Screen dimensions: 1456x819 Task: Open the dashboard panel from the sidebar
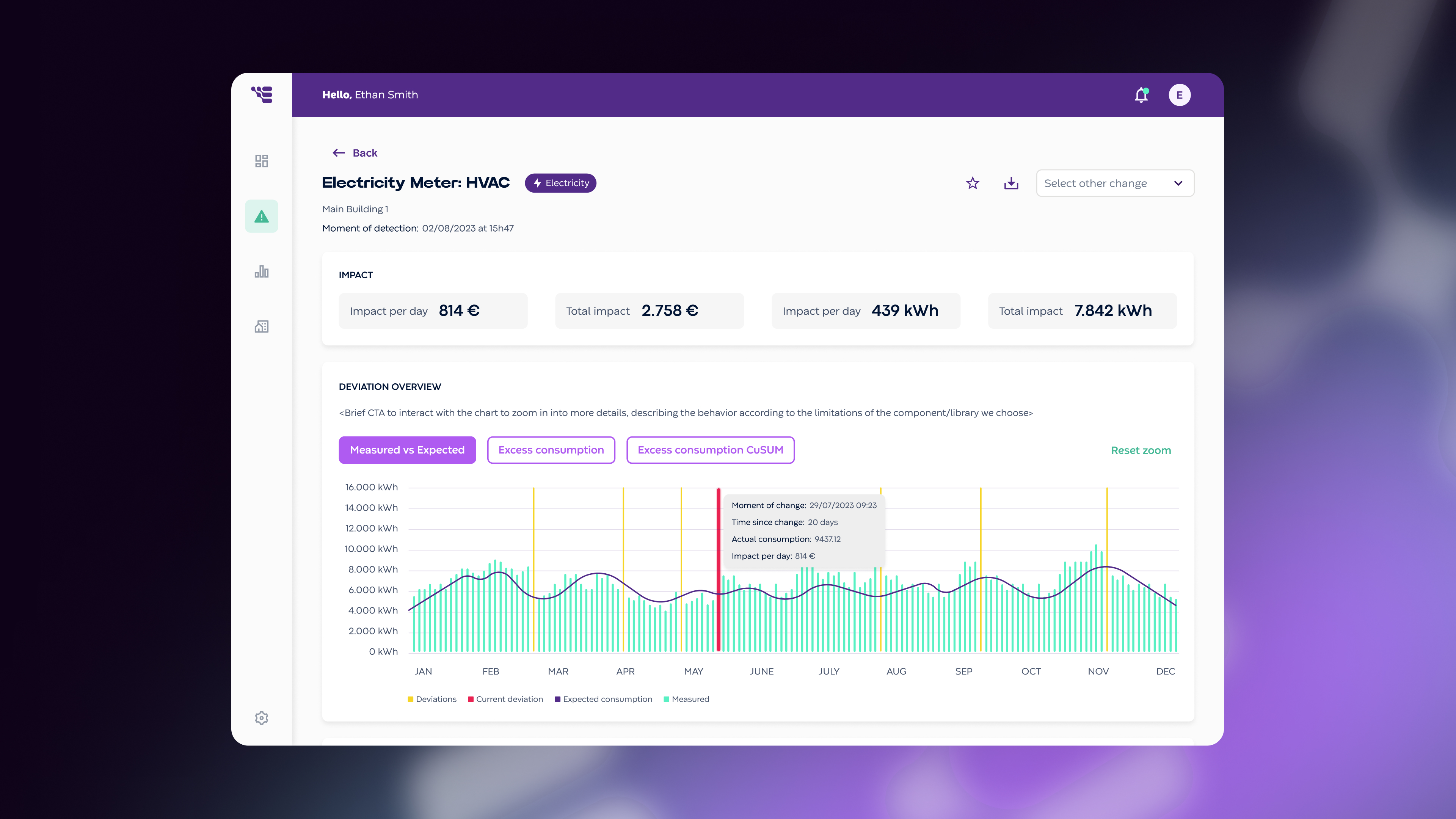point(262,161)
